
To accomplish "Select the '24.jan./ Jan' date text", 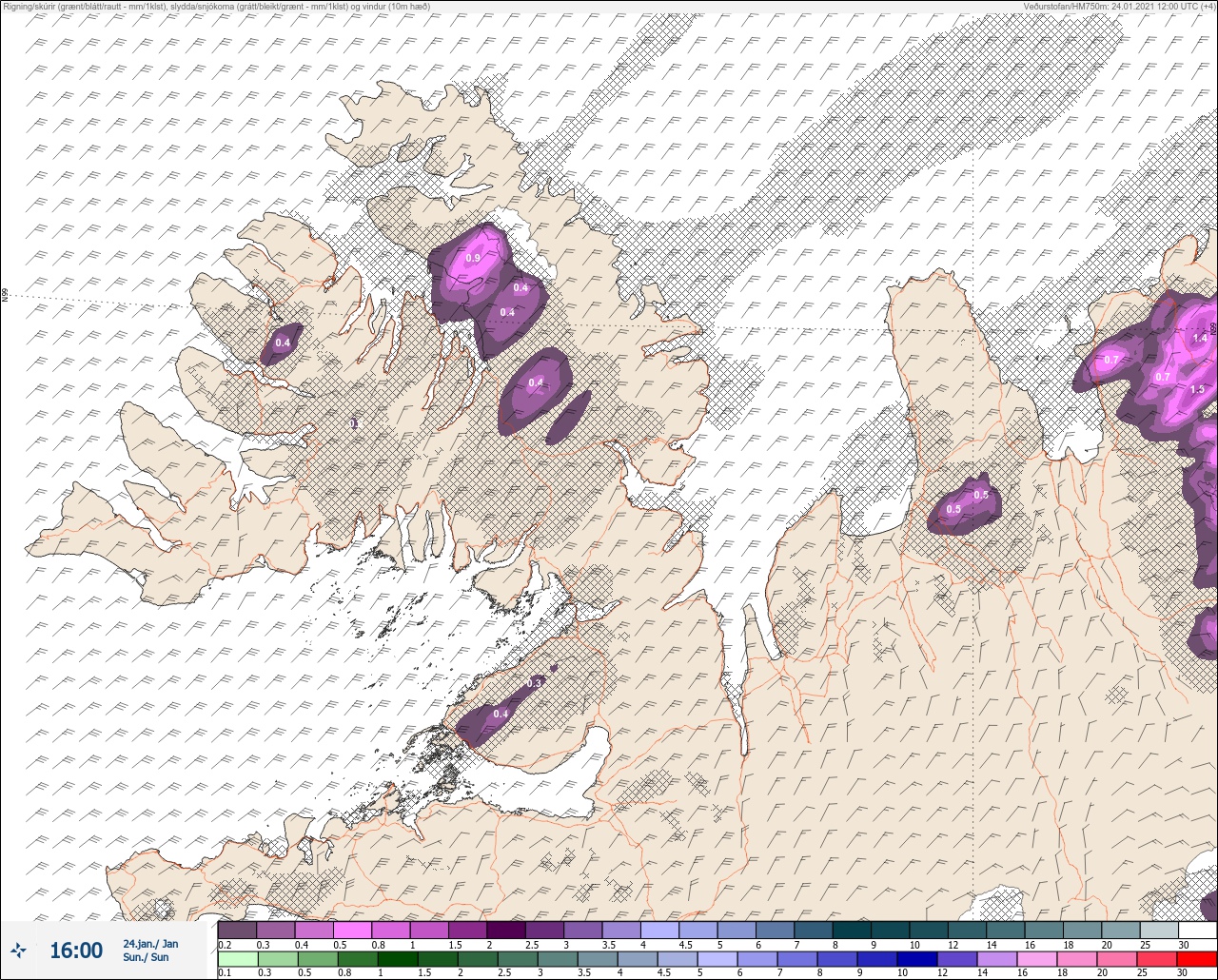I will click(x=150, y=944).
